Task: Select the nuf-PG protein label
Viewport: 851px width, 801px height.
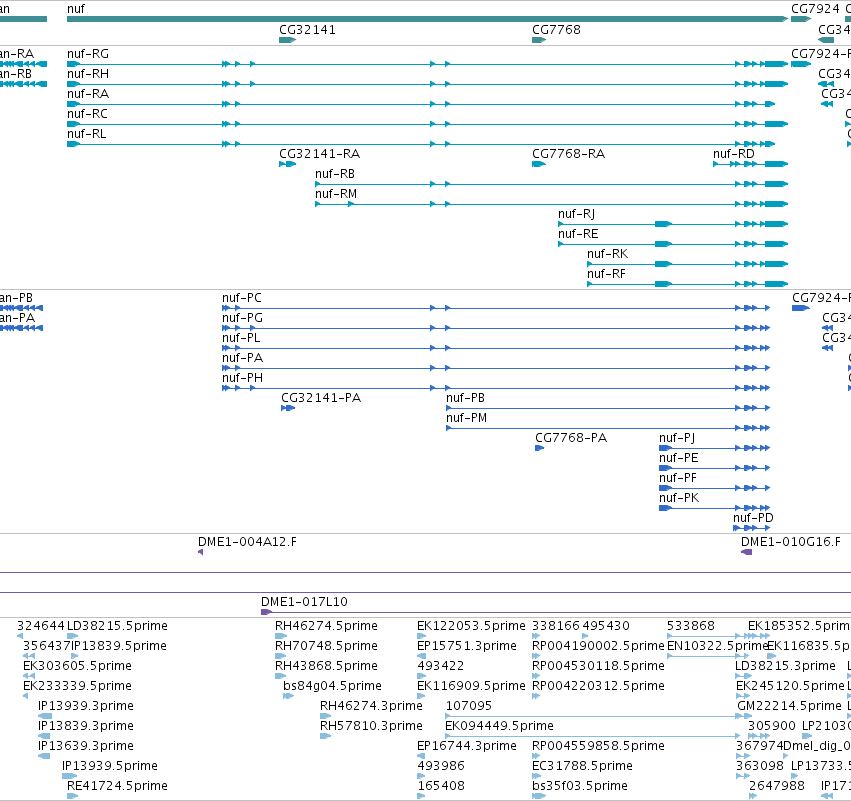Action: click(x=242, y=319)
